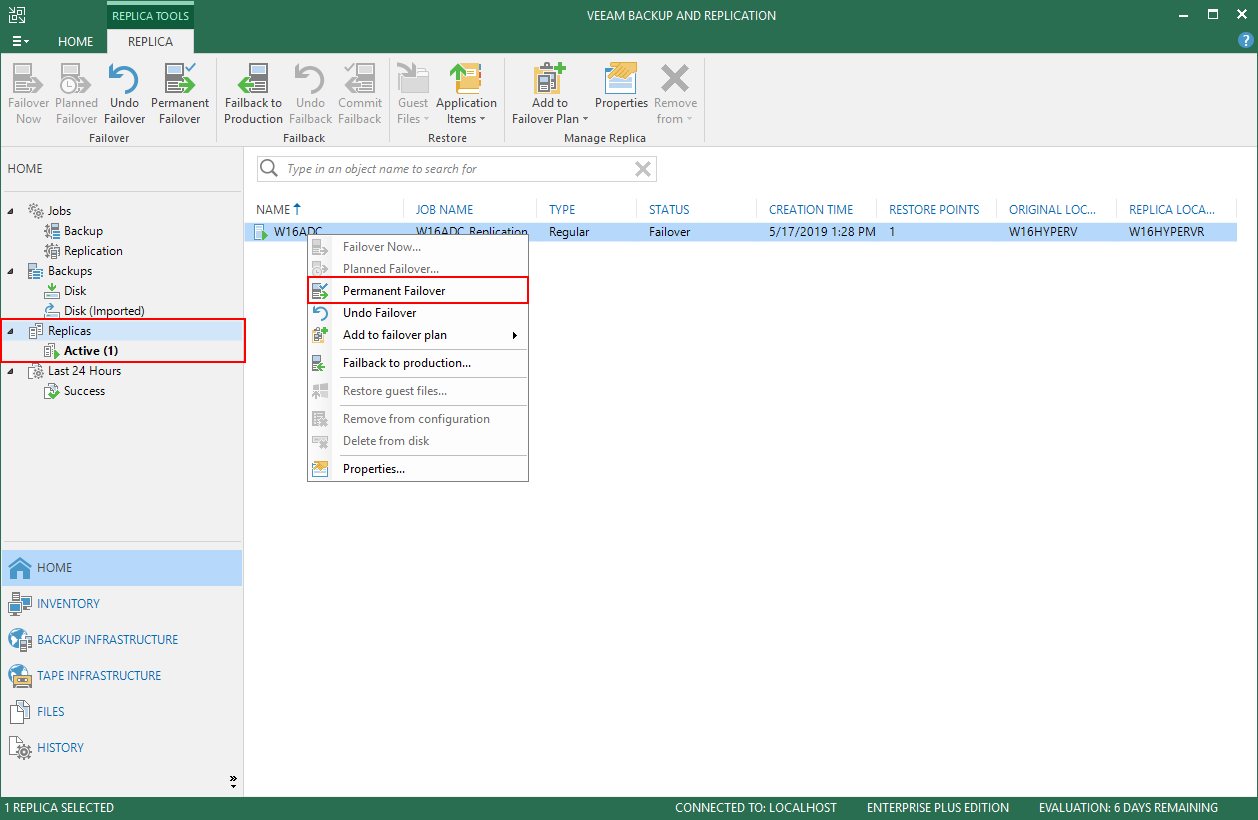Sort by the RESTORE POINTS column
This screenshot has width=1258, height=820.
(x=934, y=210)
